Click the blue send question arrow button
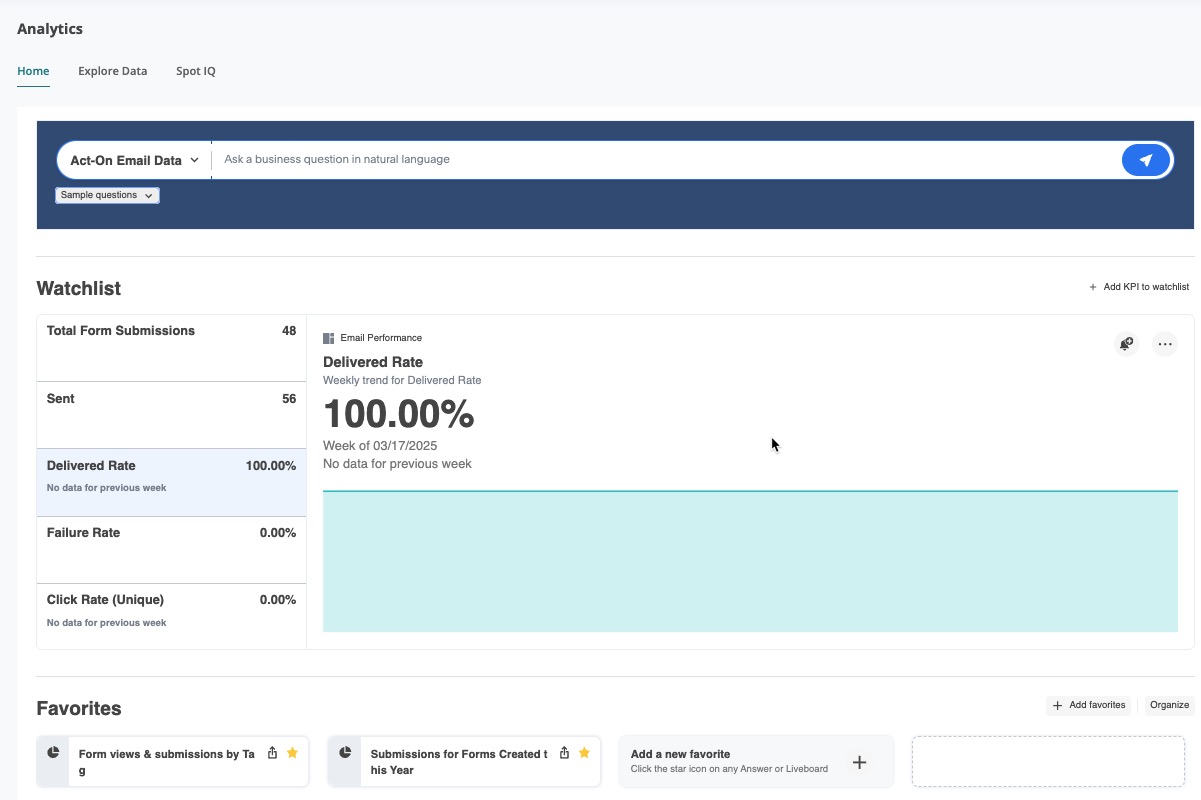1201x800 pixels. pos(1146,160)
